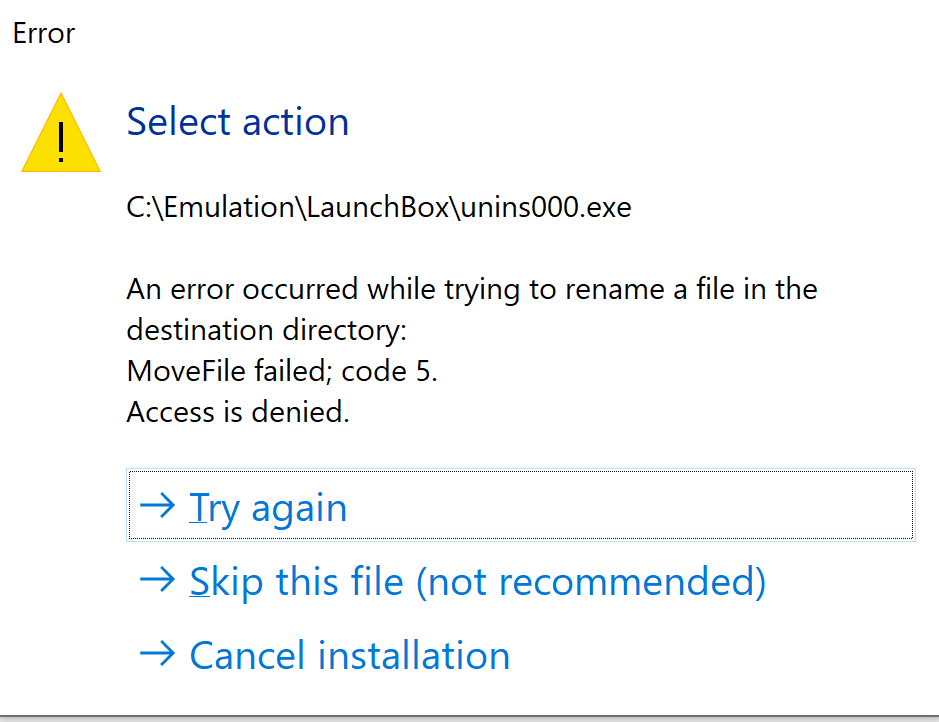
Task: Click the word LaunchBox in the file path
Action: [378, 207]
